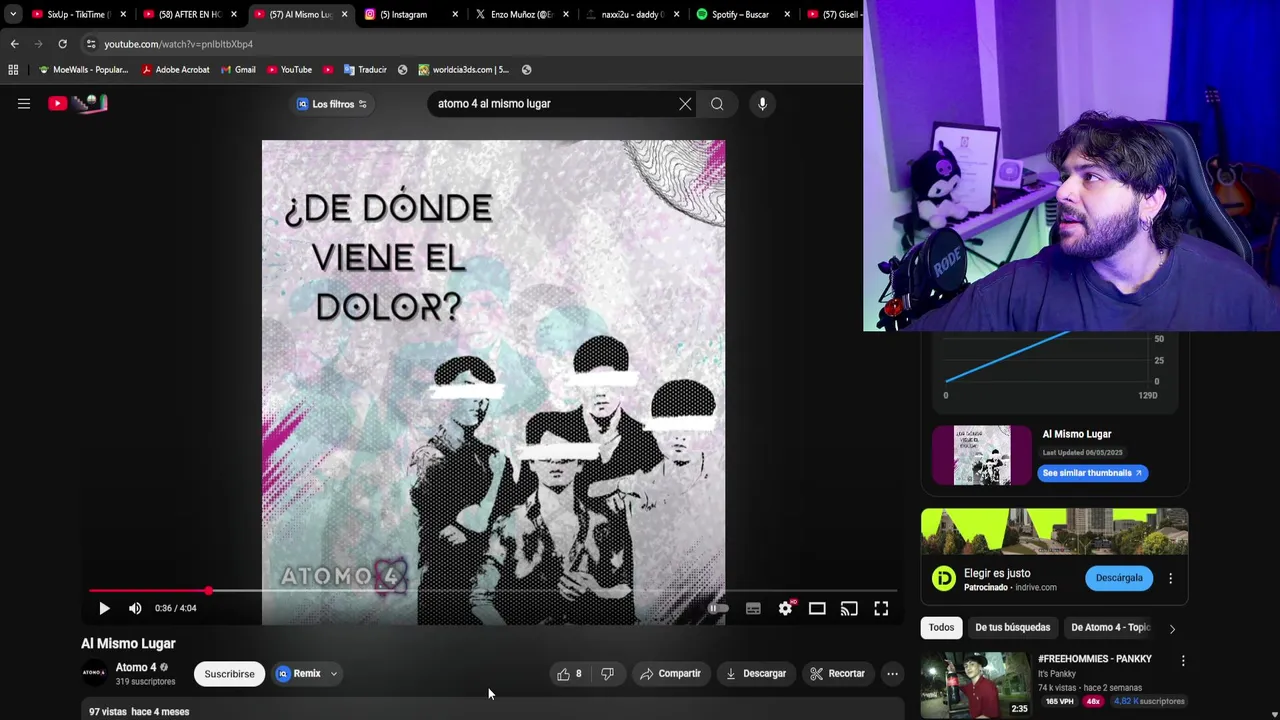Open the Atomo 4 channel name link
The width and height of the screenshot is (1280, 720).
pos(136,667)
